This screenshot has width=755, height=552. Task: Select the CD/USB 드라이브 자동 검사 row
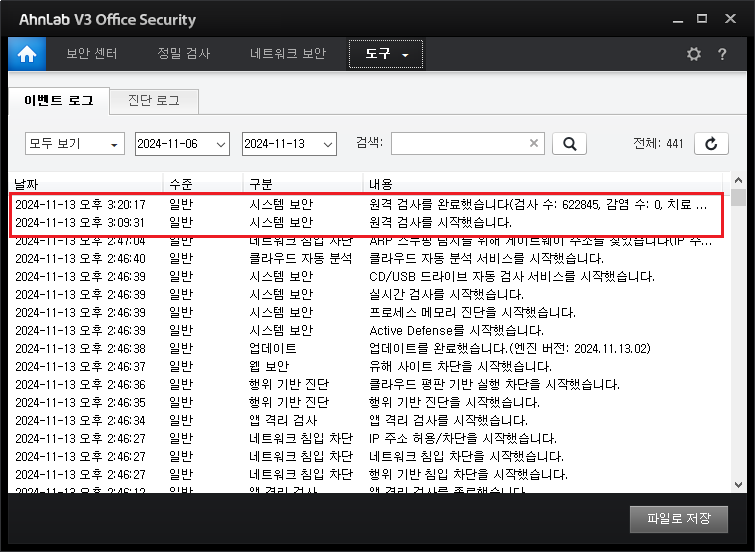[366, 276]
